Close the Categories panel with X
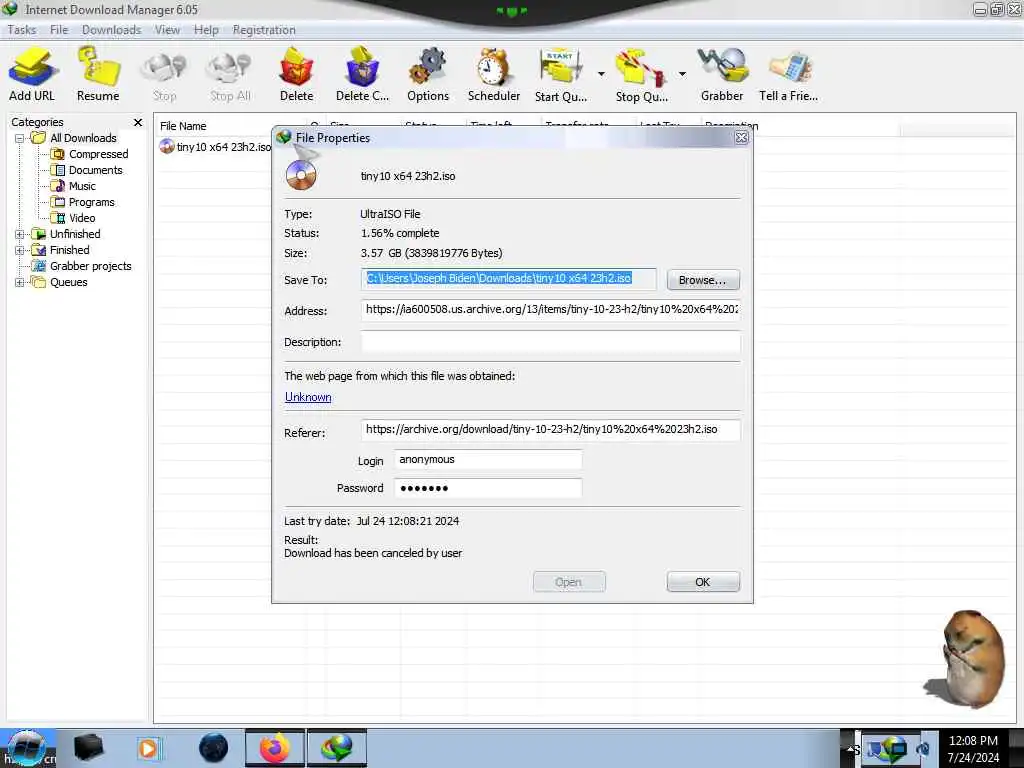 click(x=138, y=122)
